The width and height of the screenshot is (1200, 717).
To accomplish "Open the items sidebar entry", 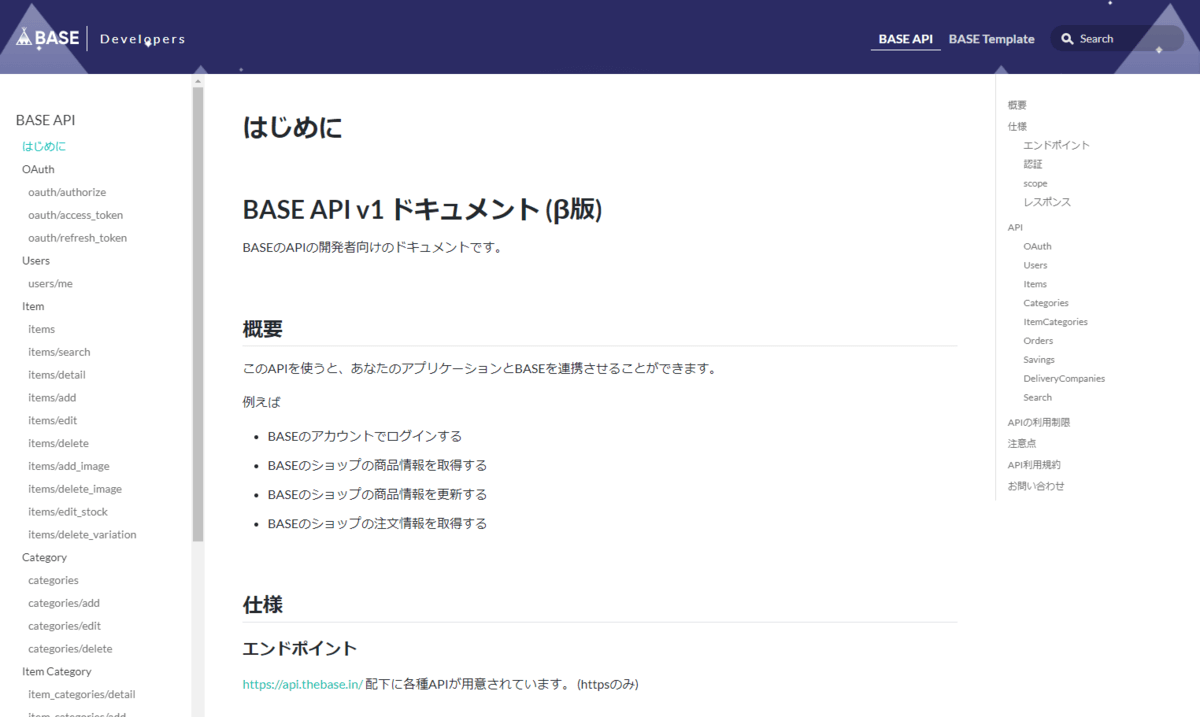I will point(41,329).
